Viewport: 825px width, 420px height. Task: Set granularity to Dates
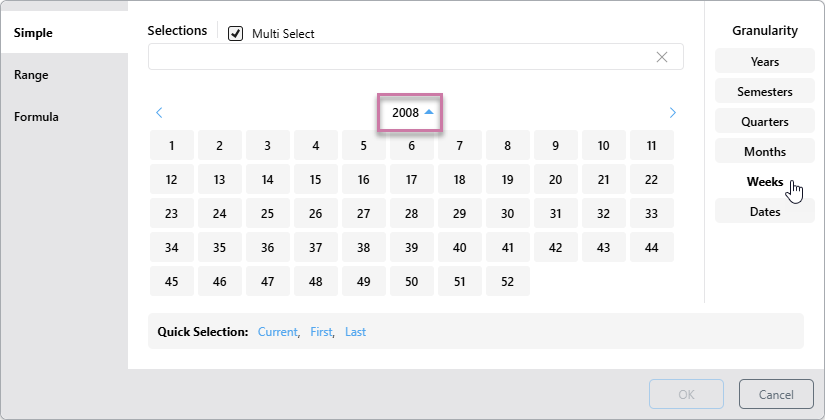(764, 212)
